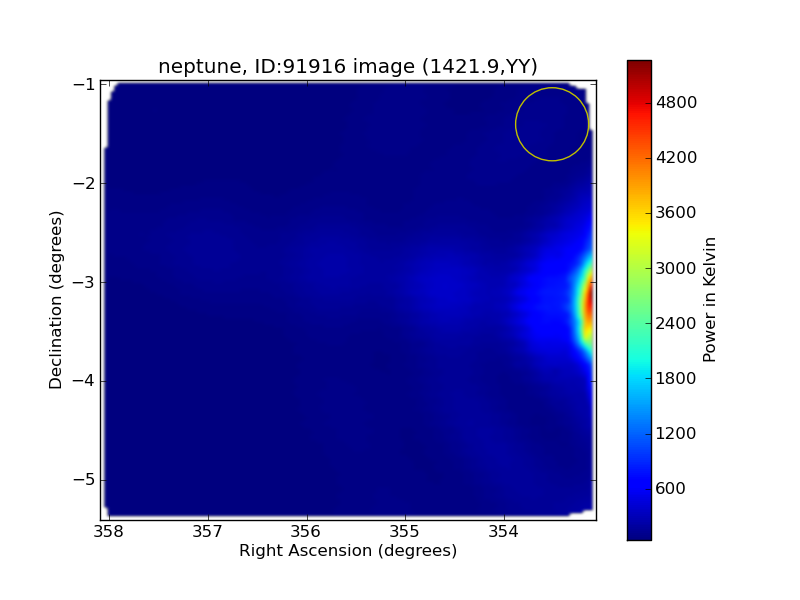Click the plot title 'neptune, ID:91916 image (1421.9,YY)'
Image resolution: width=800 pixels, height=600 pixels.
(x=348, y=66)
